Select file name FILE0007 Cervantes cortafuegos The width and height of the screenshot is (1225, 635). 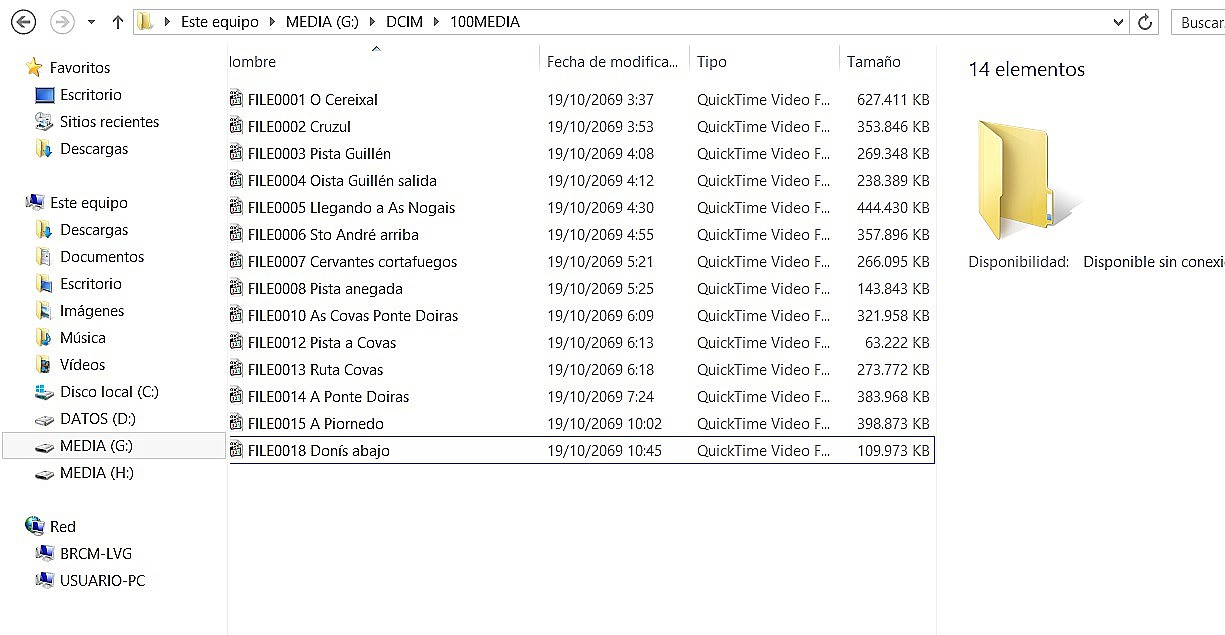tap(353, 262)
